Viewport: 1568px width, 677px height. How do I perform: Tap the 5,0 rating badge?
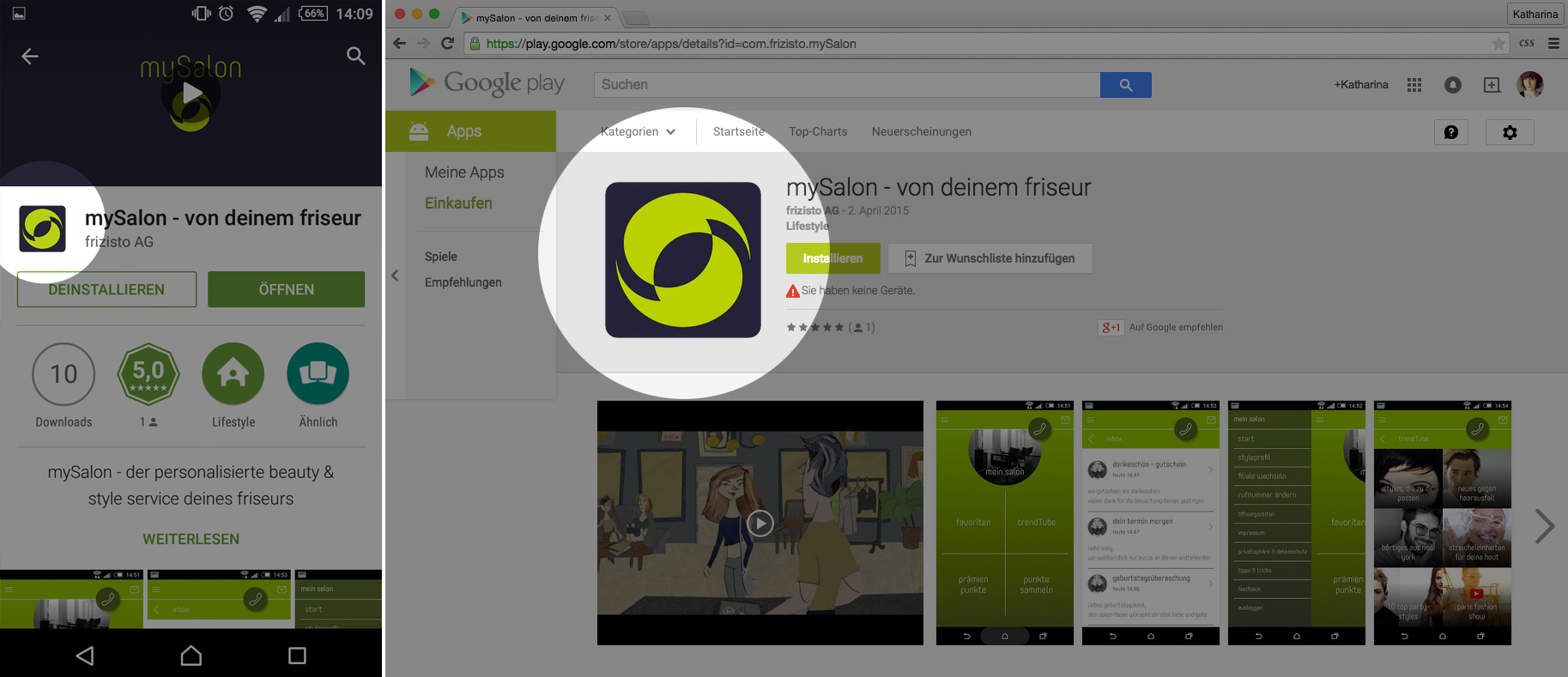click(x=148, y=374)
